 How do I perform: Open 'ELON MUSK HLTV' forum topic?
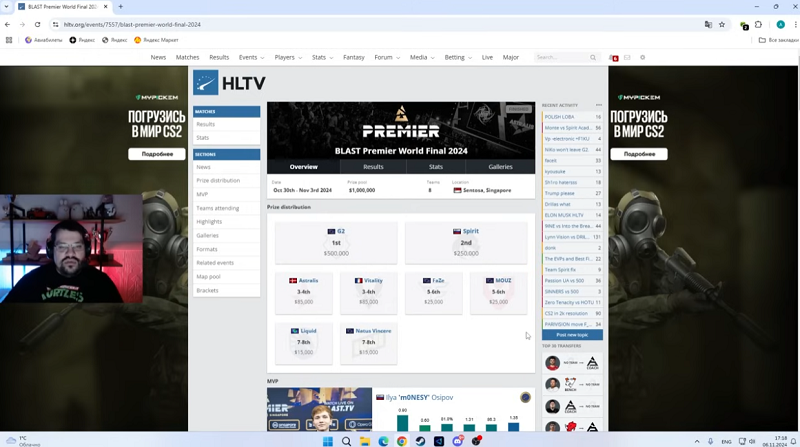pyautogui.click(x=572, y=215)
